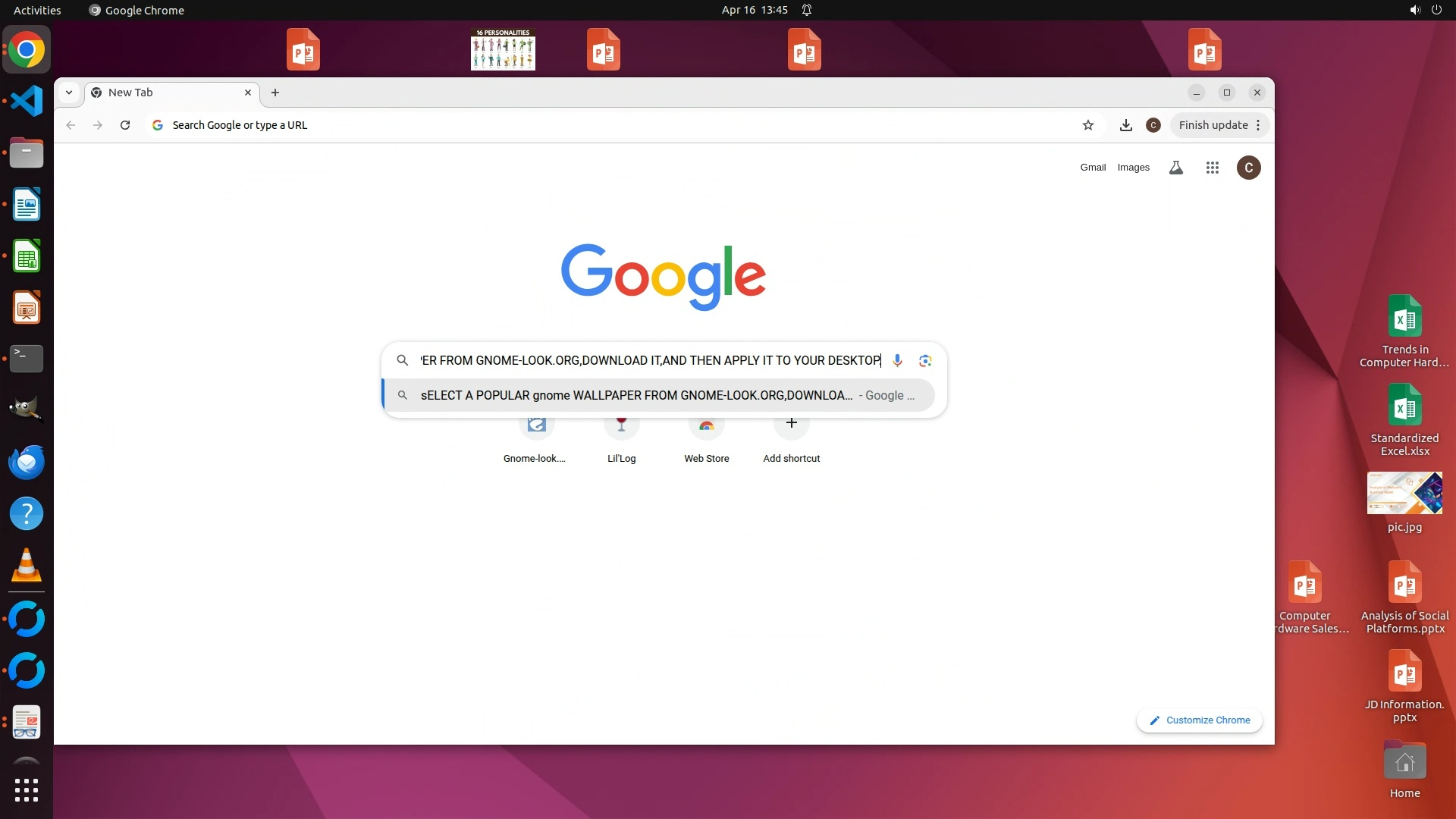Click the voice search microphone icon
Image resolution: width=1456 pixels, height=819 pixels.
coord(897,360)
